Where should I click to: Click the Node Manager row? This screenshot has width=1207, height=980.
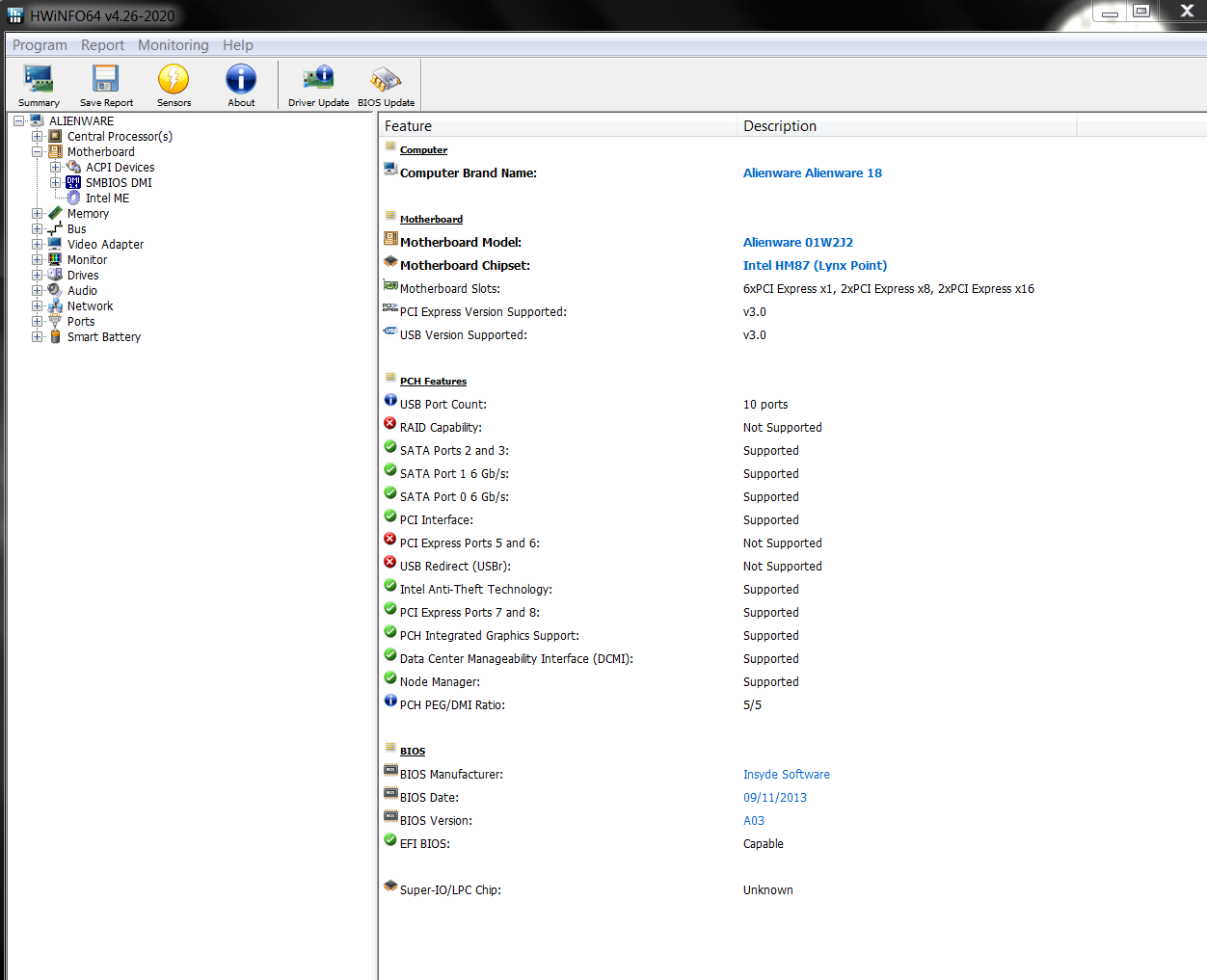coord(791,682)
